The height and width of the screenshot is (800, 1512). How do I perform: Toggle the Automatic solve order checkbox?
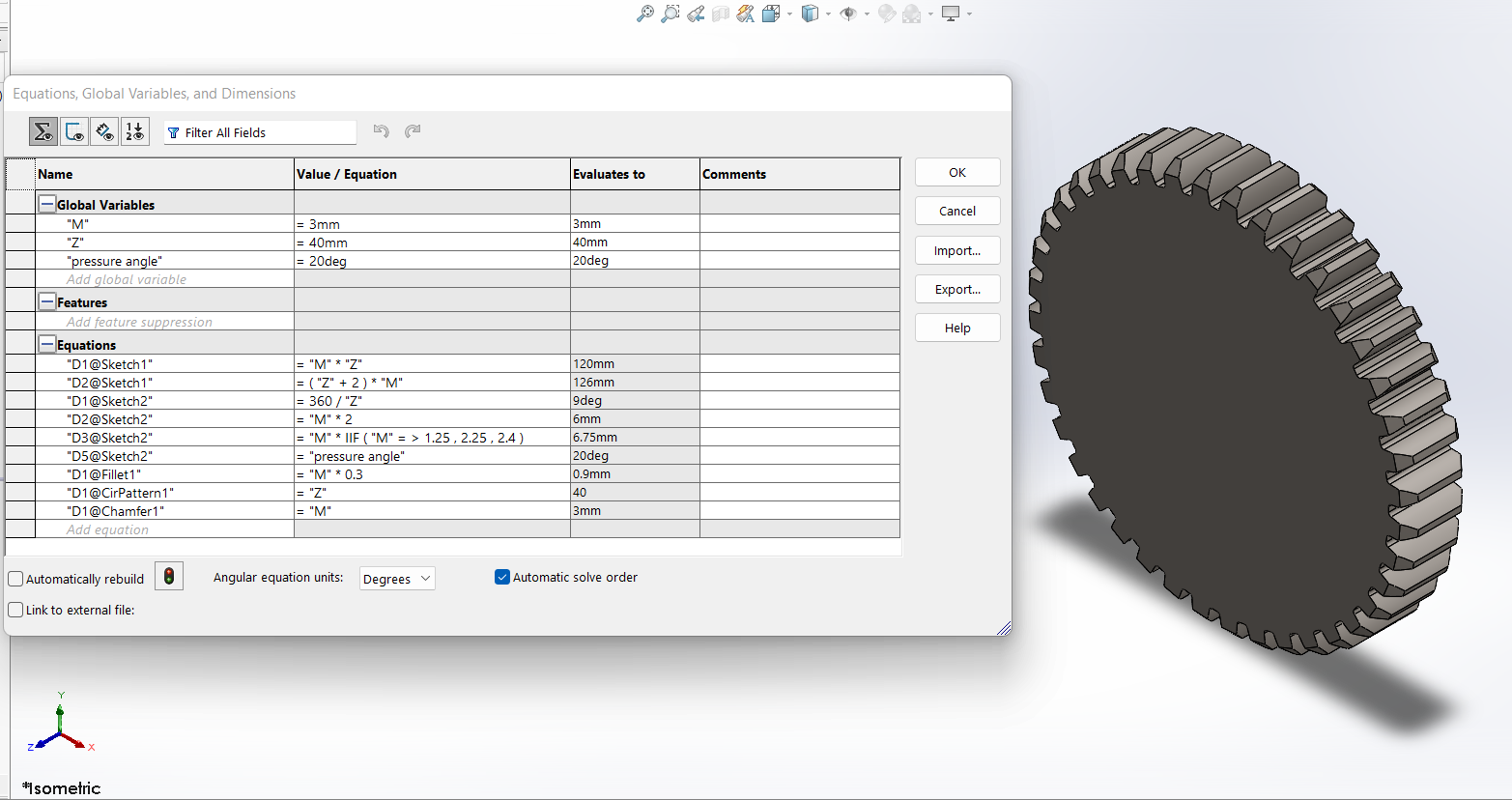click(502, 577)
